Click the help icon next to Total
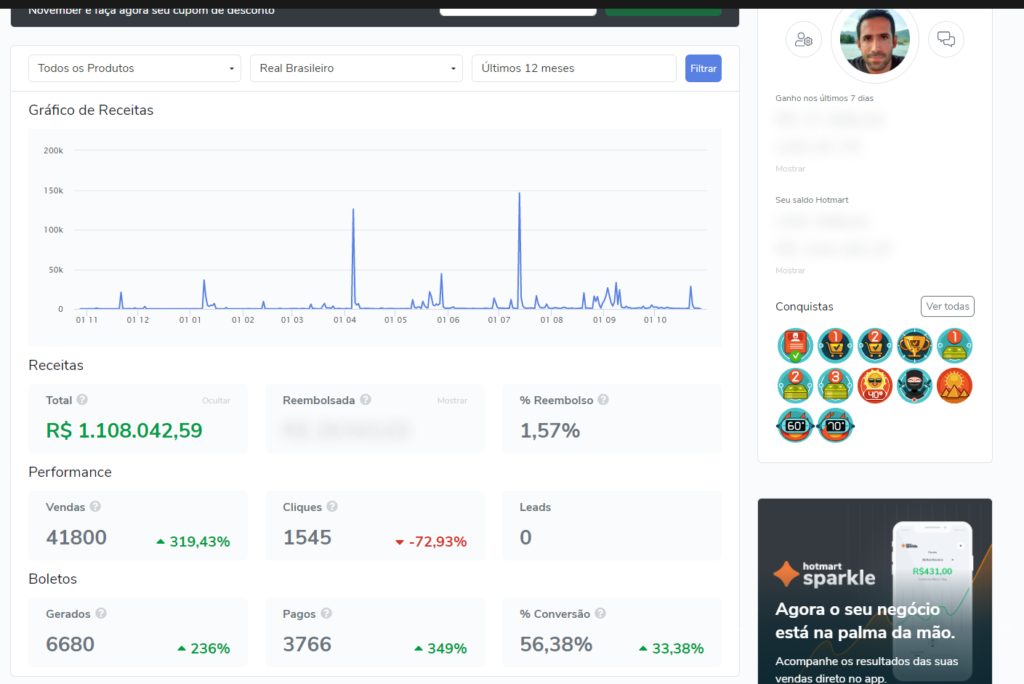Image resolution: width=1024 pixels, height=684 pixels. tap(82, 400)
